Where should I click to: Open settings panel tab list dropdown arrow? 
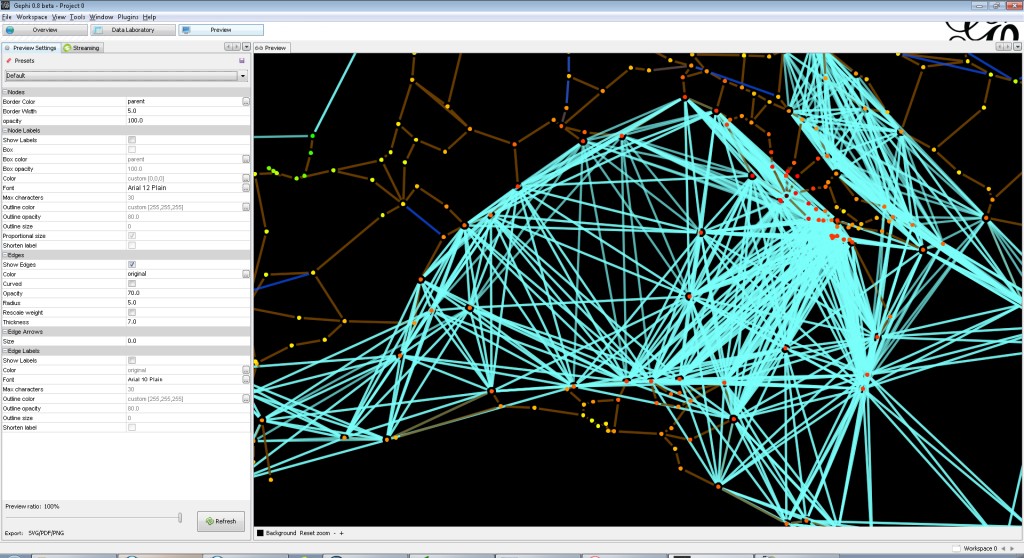pyautogui.click(x=246, y=47)
